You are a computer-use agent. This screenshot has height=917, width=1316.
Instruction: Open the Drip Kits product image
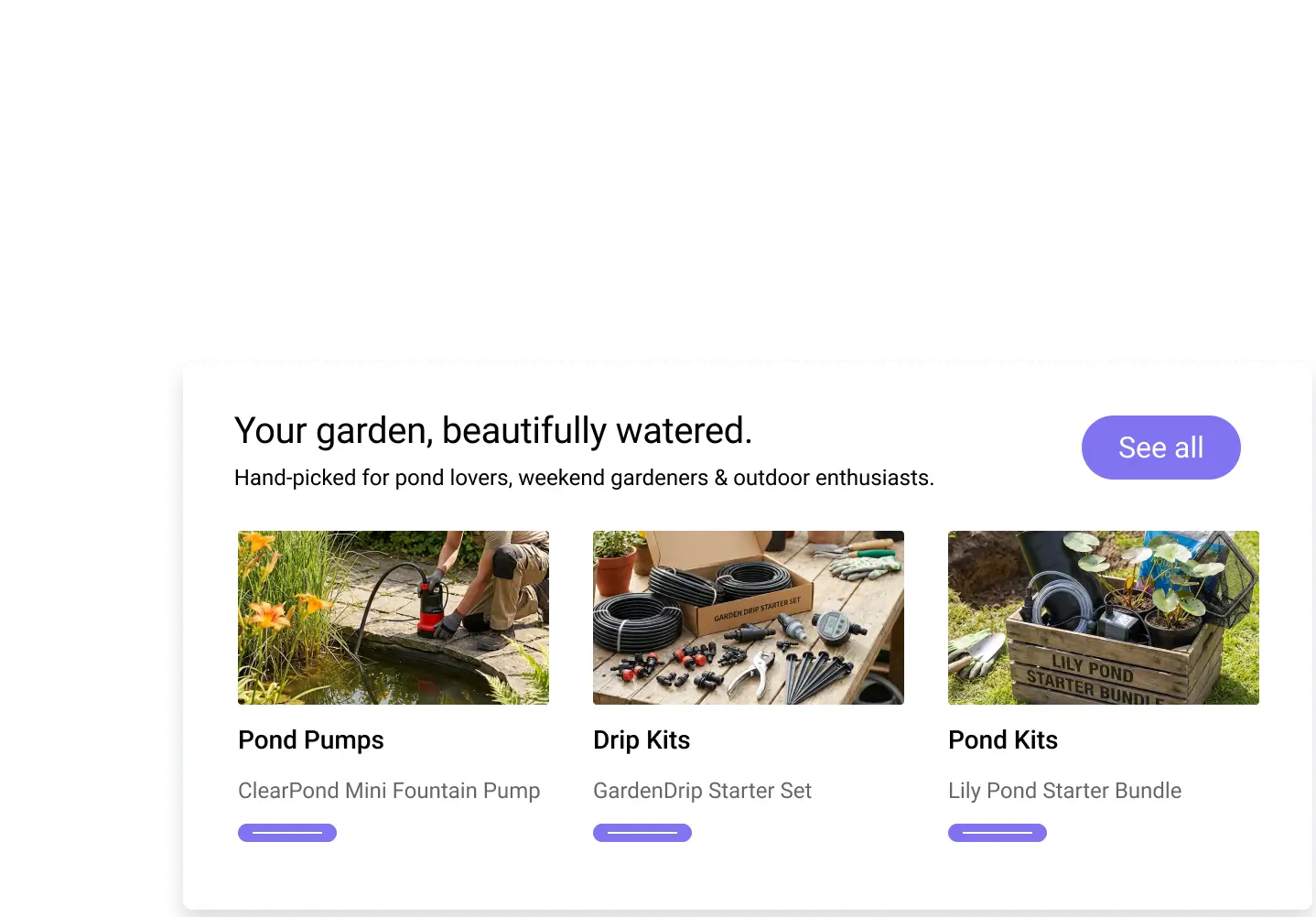748,617
